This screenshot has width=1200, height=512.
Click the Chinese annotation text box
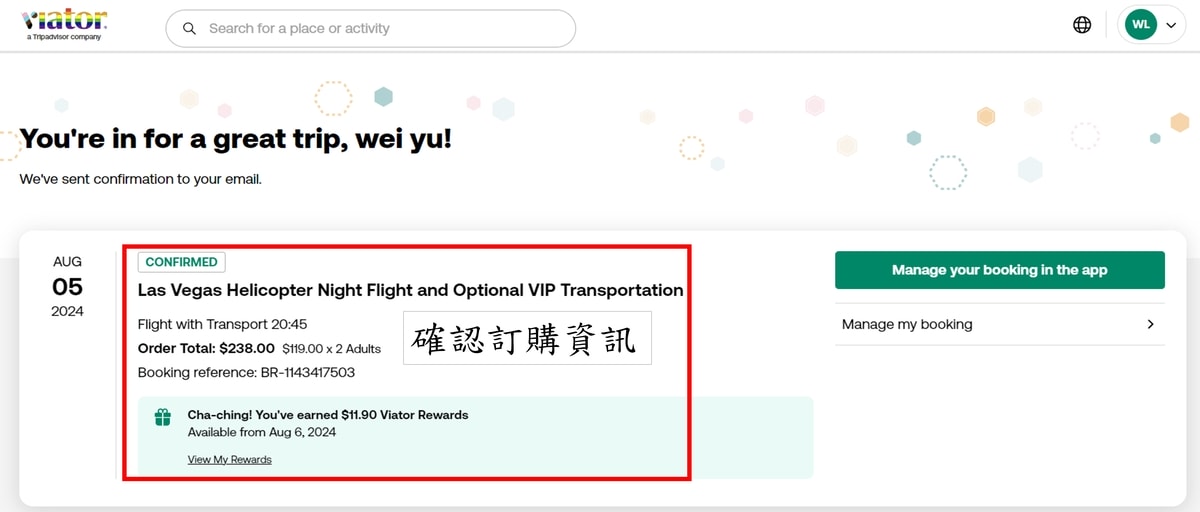(527, 337)
